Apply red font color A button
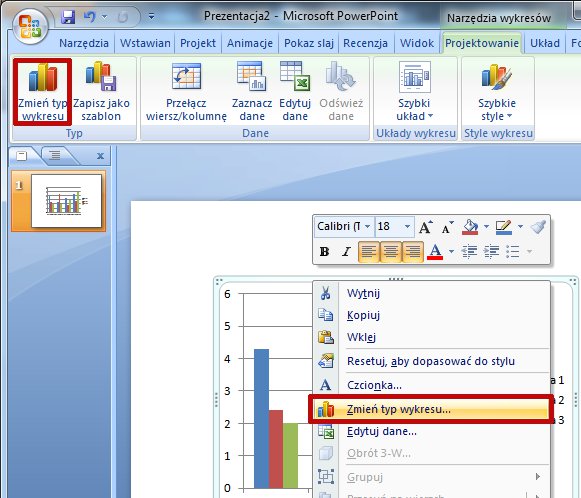 pyautogui.click(x=435, y=252)
